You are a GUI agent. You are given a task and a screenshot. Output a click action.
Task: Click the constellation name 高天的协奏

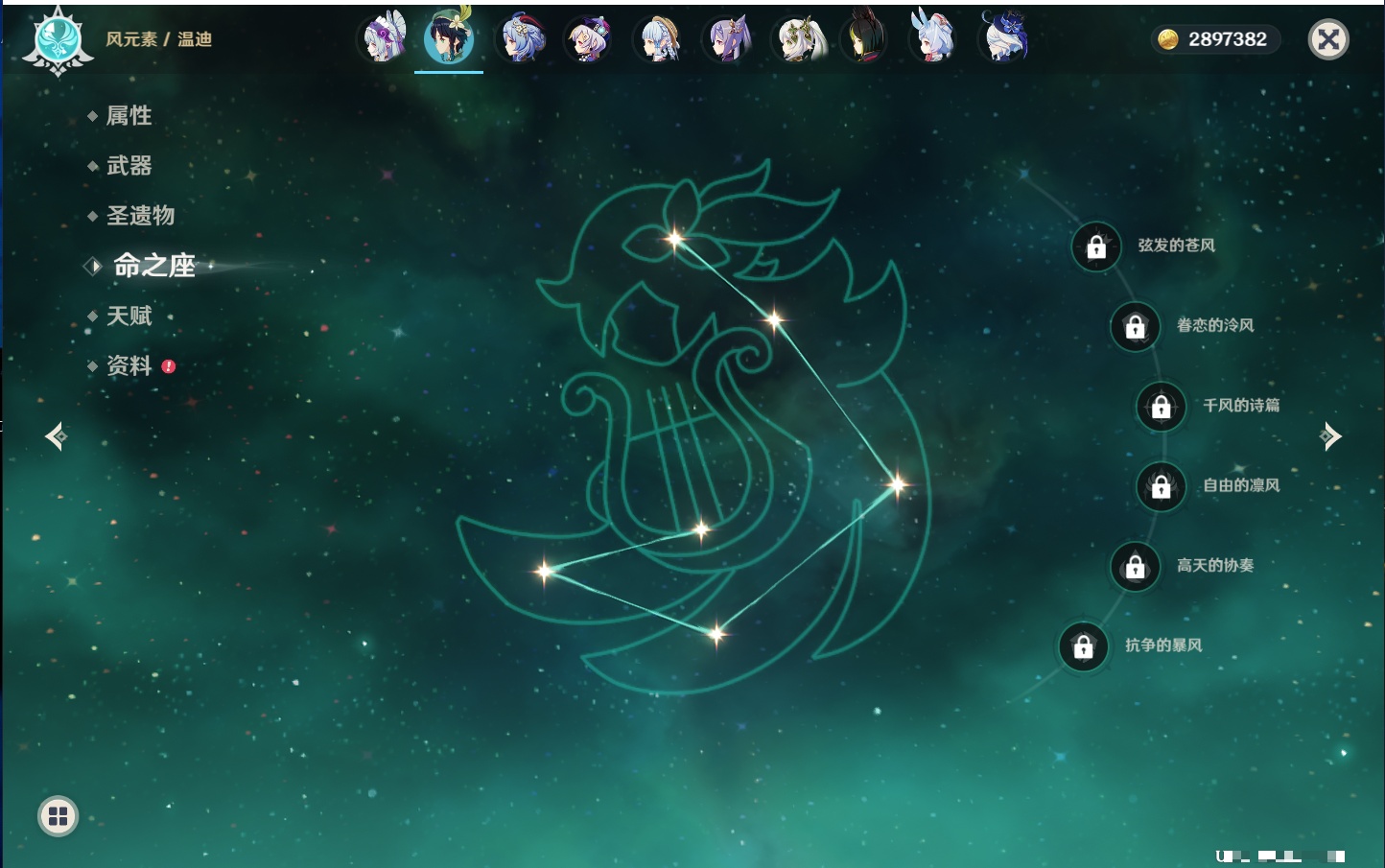[x=1215, y=565]
